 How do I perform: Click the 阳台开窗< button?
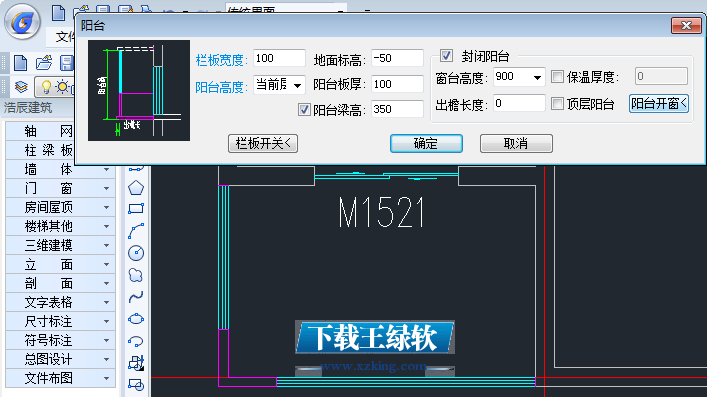point(659,104)
